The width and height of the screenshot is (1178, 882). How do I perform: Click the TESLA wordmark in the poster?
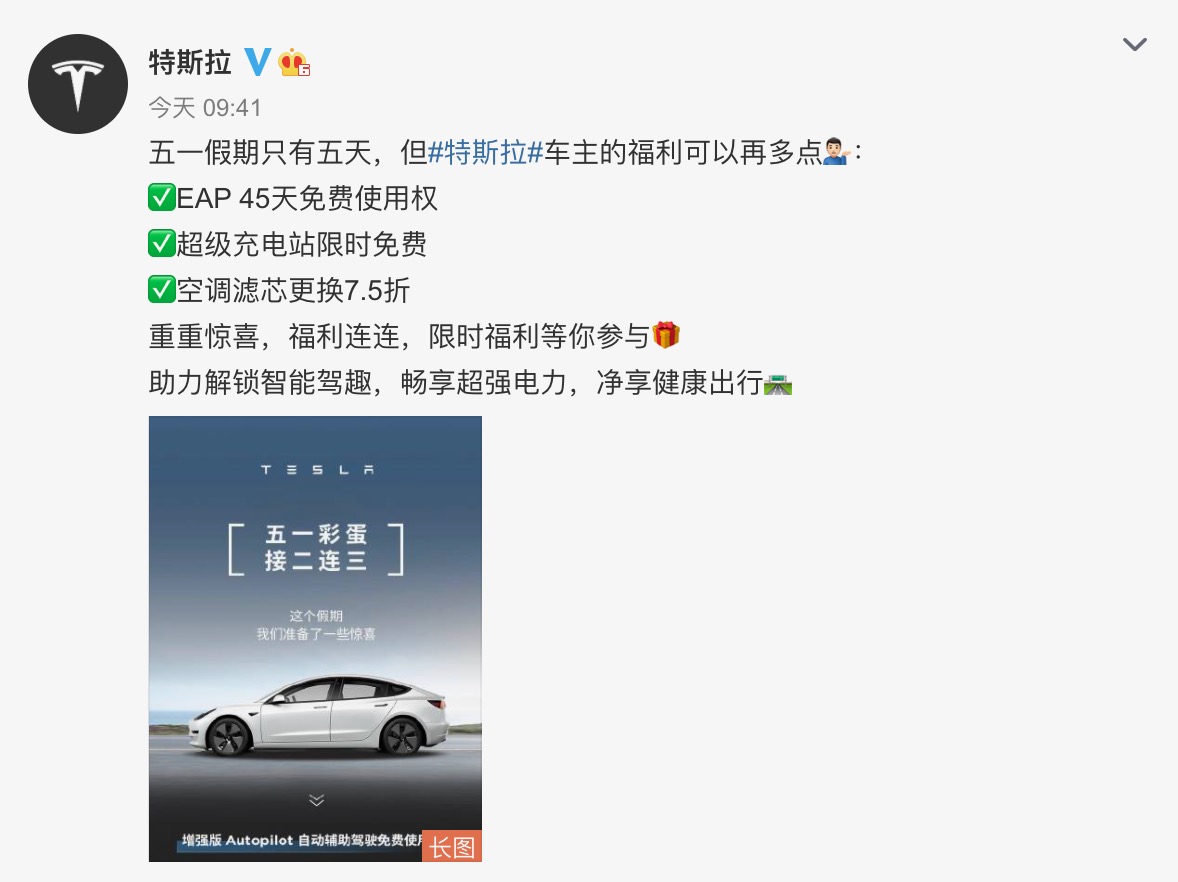[317, 470]
